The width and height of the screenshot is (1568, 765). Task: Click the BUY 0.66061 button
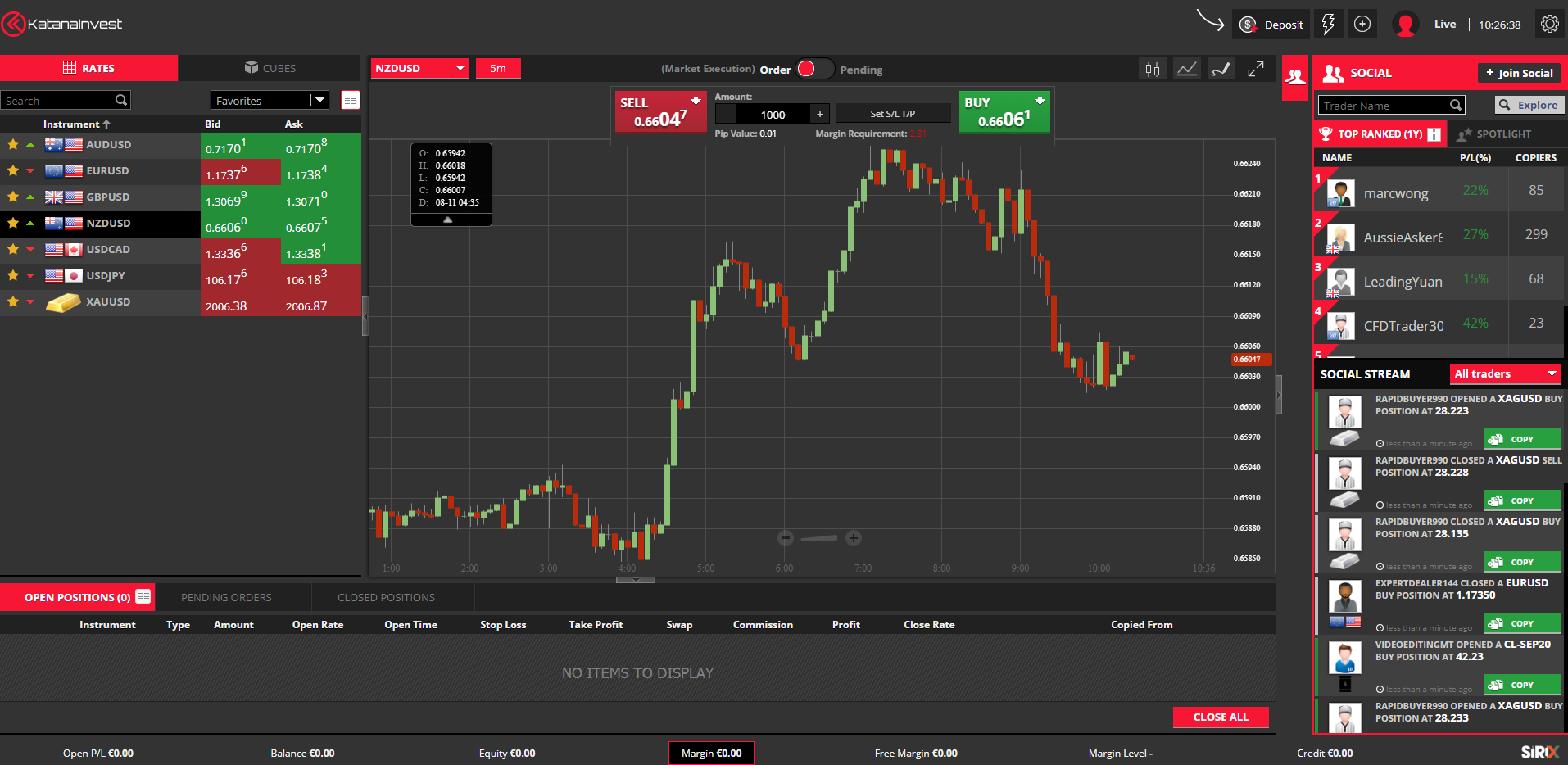click(x=1004, y=111)
